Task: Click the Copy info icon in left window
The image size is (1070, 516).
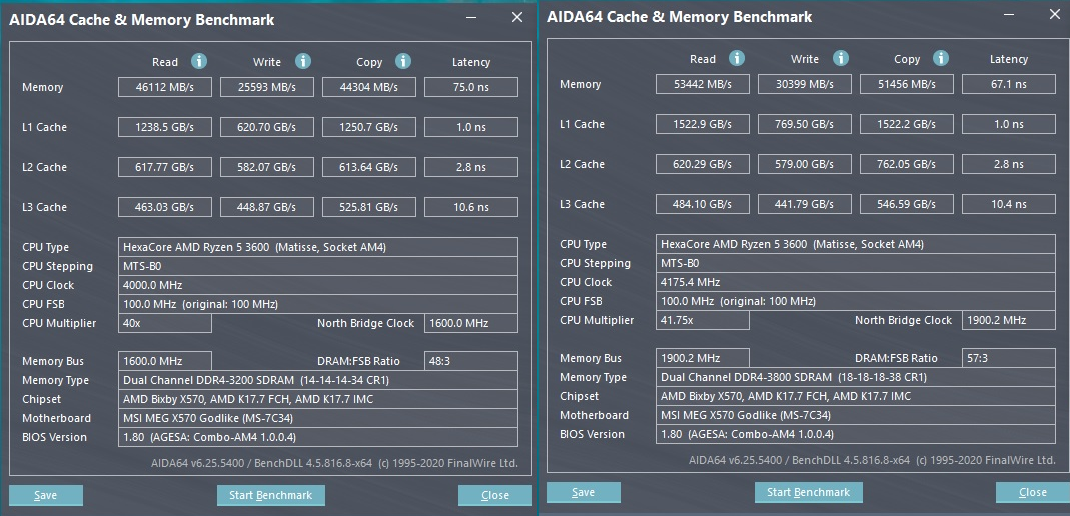Action: pos(403,61)
